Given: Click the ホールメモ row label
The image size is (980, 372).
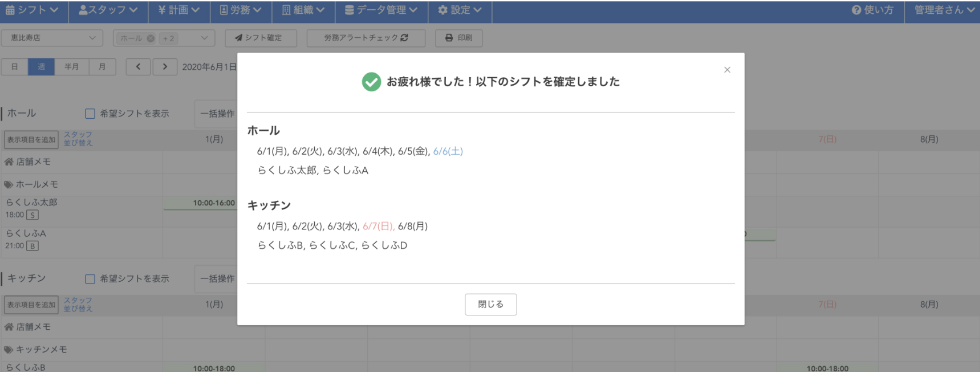Looking at the screenshot, I should [36, 185].
